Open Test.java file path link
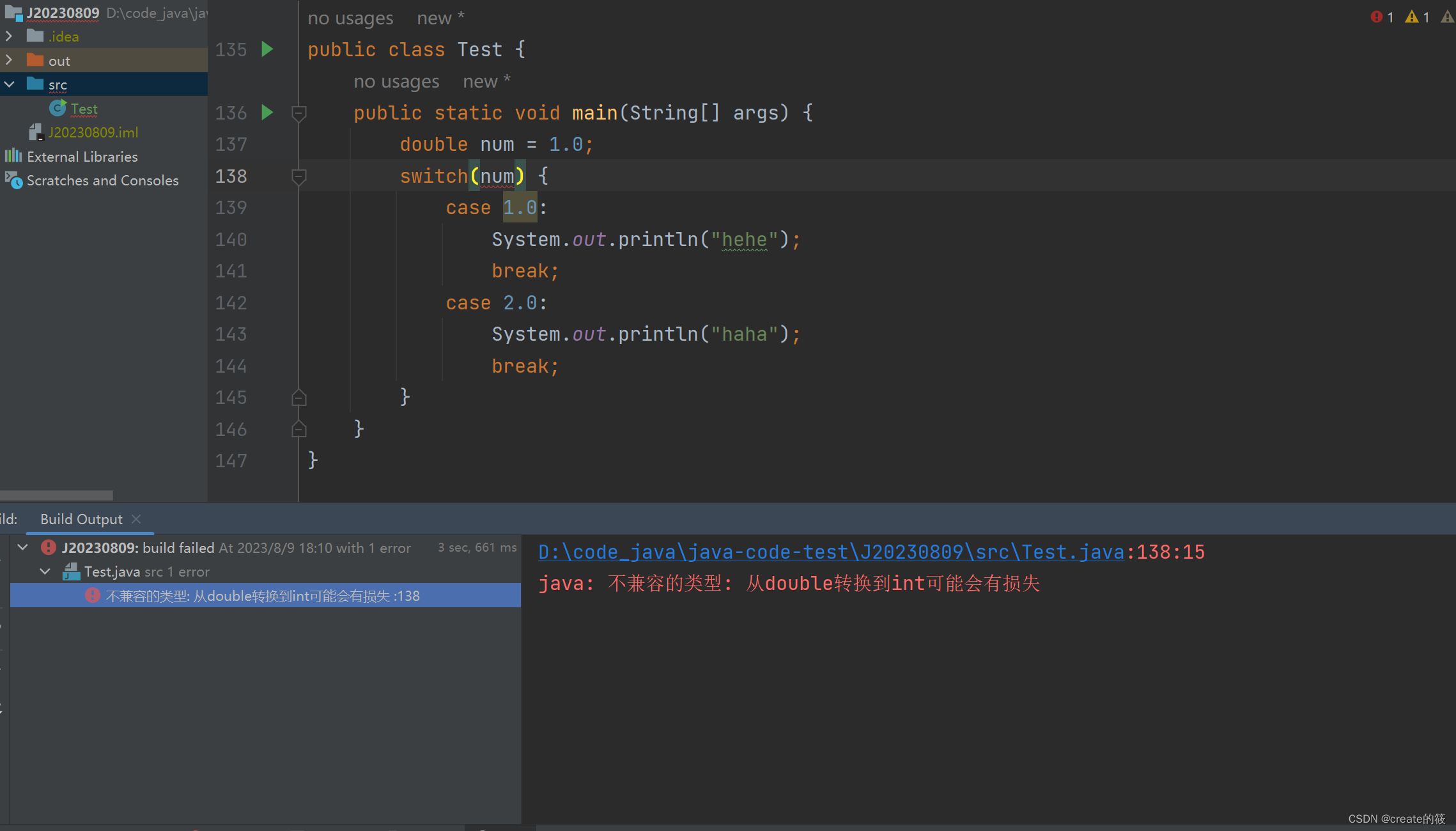 831,552
